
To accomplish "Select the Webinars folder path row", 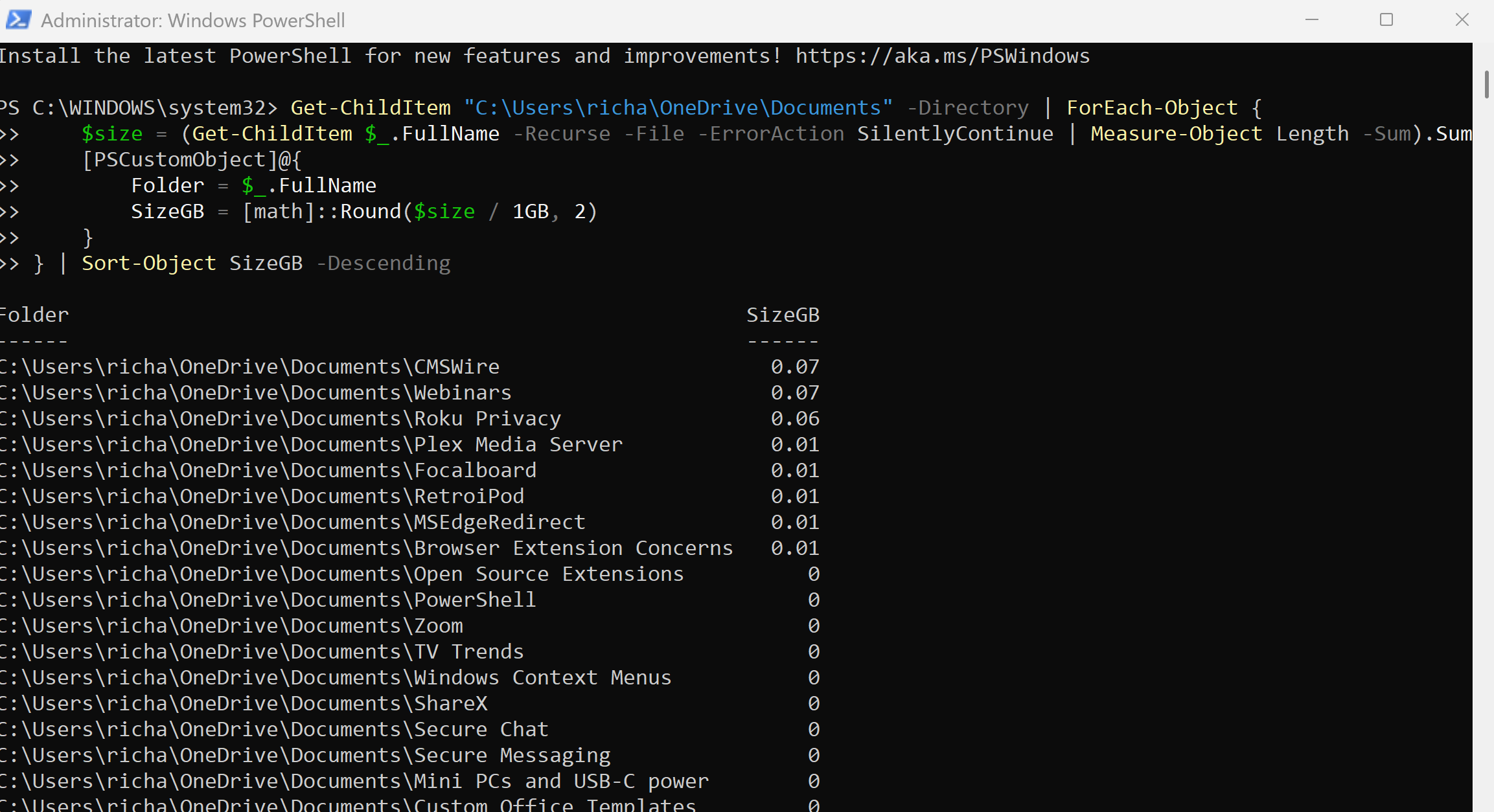I will [410, 393].
